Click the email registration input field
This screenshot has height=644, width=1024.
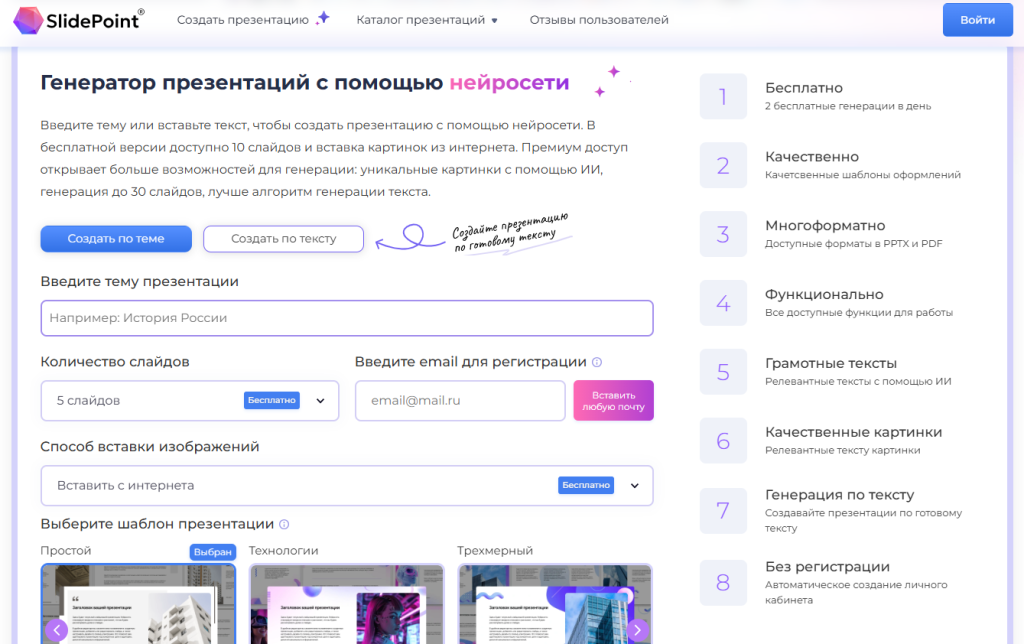(460, 401)
